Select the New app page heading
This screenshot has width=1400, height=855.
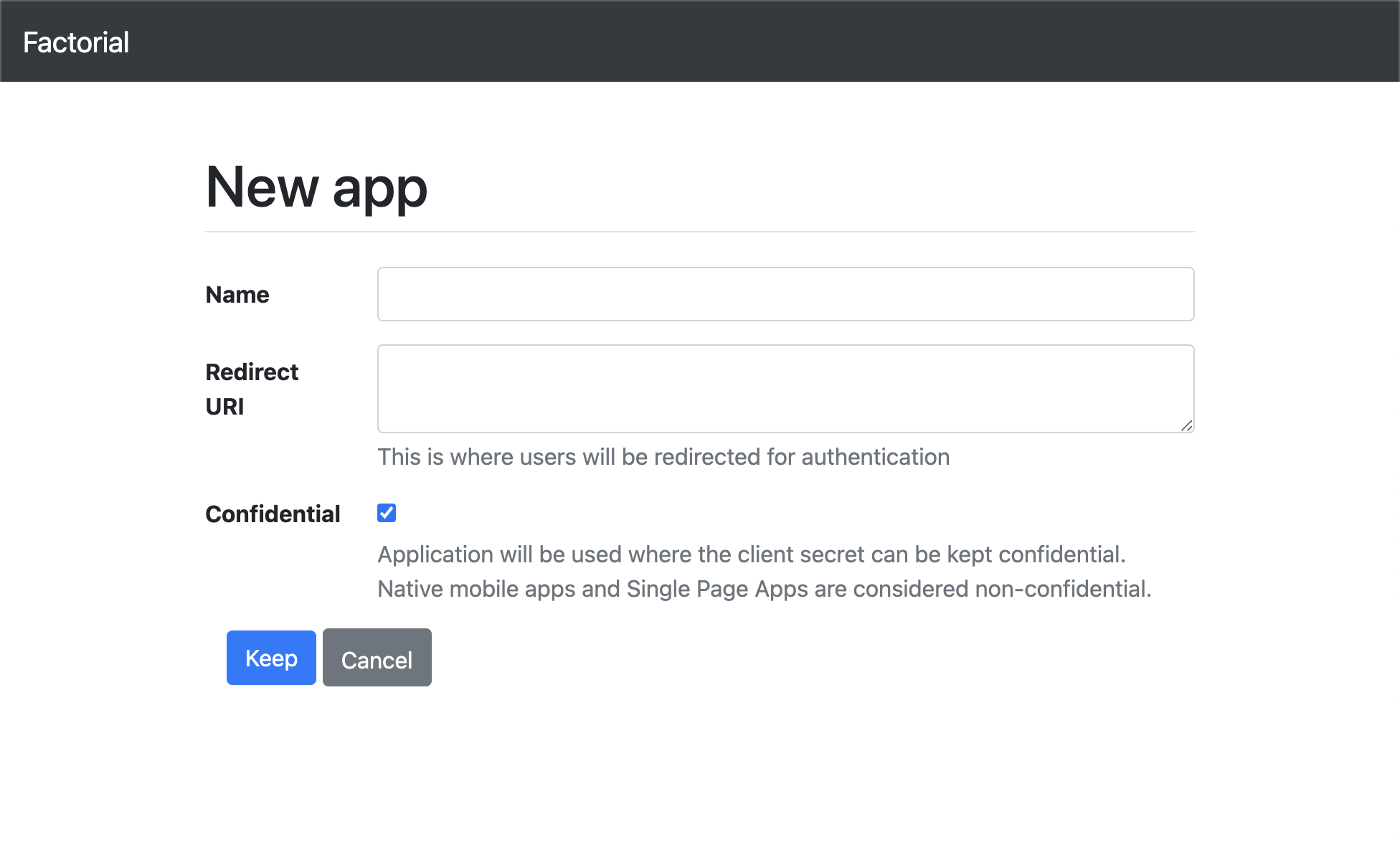(316, 187)
